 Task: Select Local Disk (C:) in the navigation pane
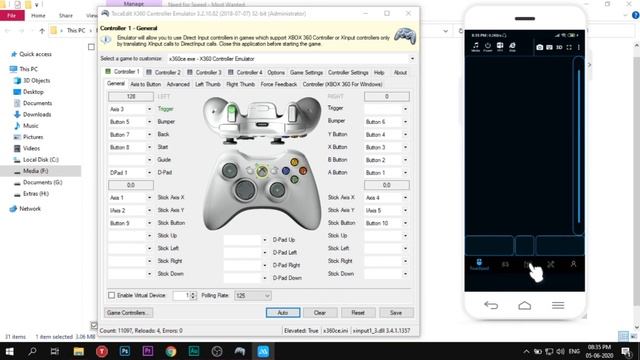40,160
